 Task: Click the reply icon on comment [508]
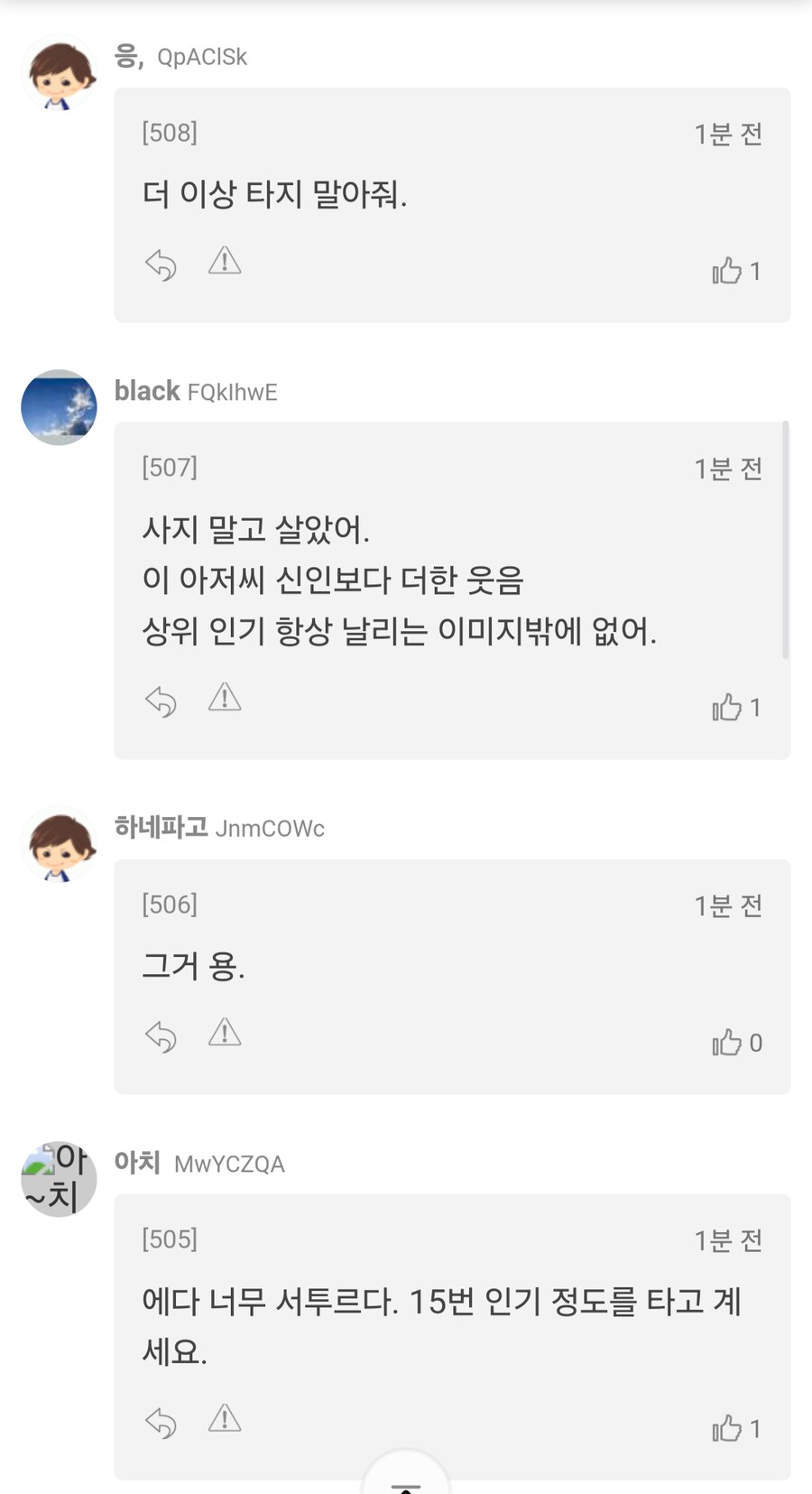(161, 263)
